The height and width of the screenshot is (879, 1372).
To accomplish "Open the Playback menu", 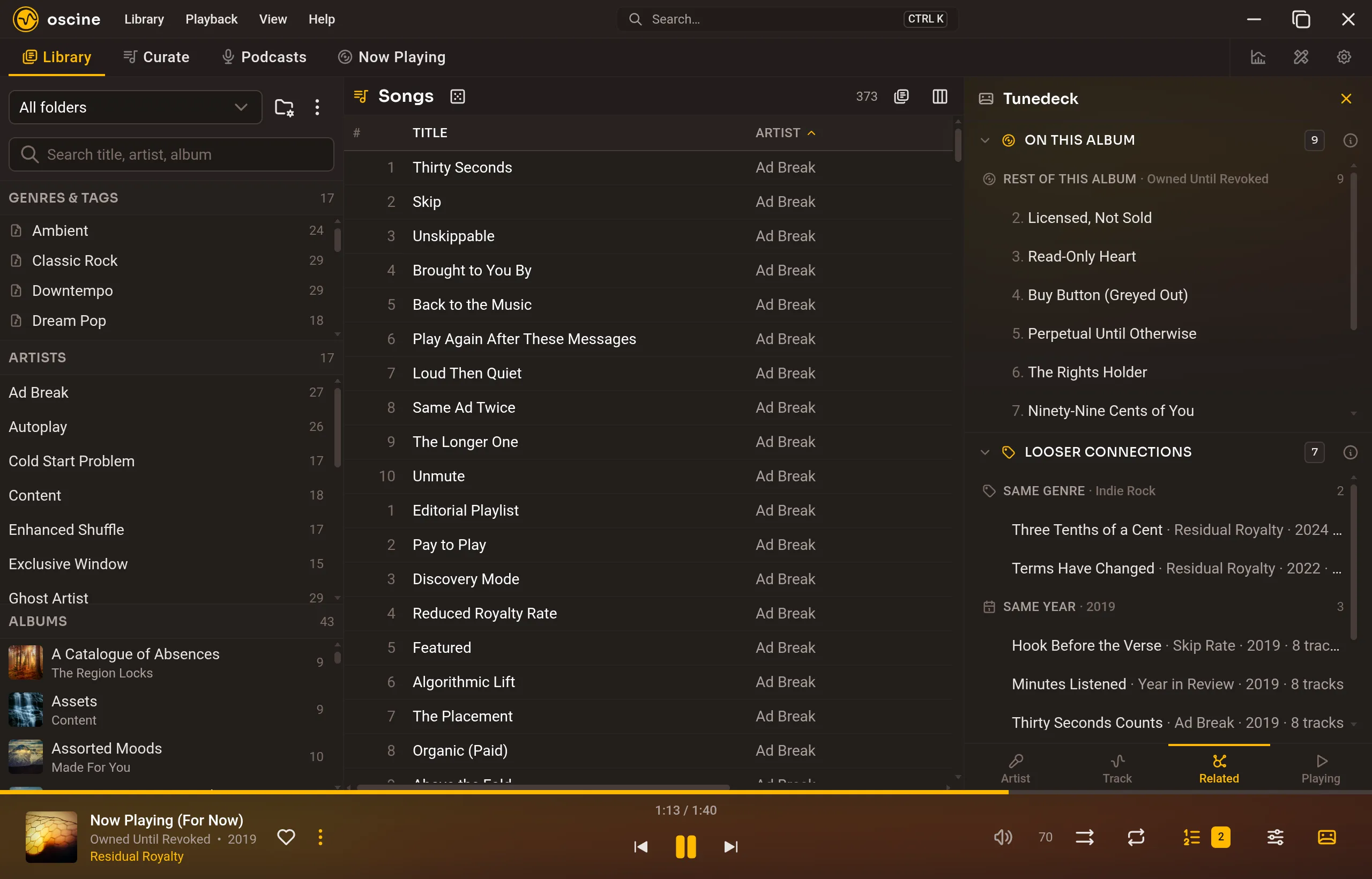I will pos(211,19).
